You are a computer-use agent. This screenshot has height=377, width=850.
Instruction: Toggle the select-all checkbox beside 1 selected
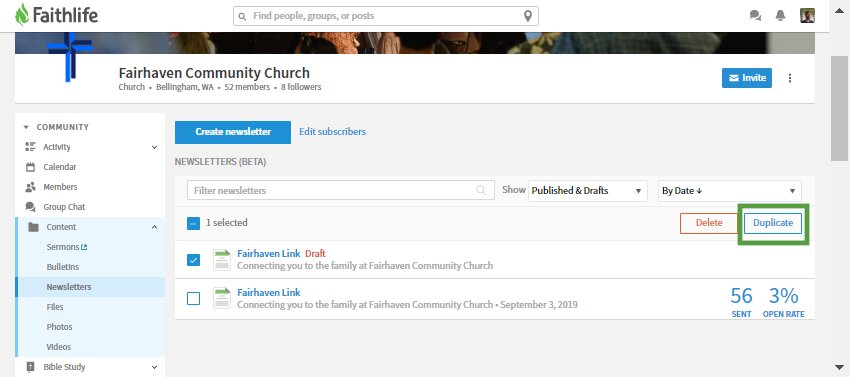click(x=193, y=223)
